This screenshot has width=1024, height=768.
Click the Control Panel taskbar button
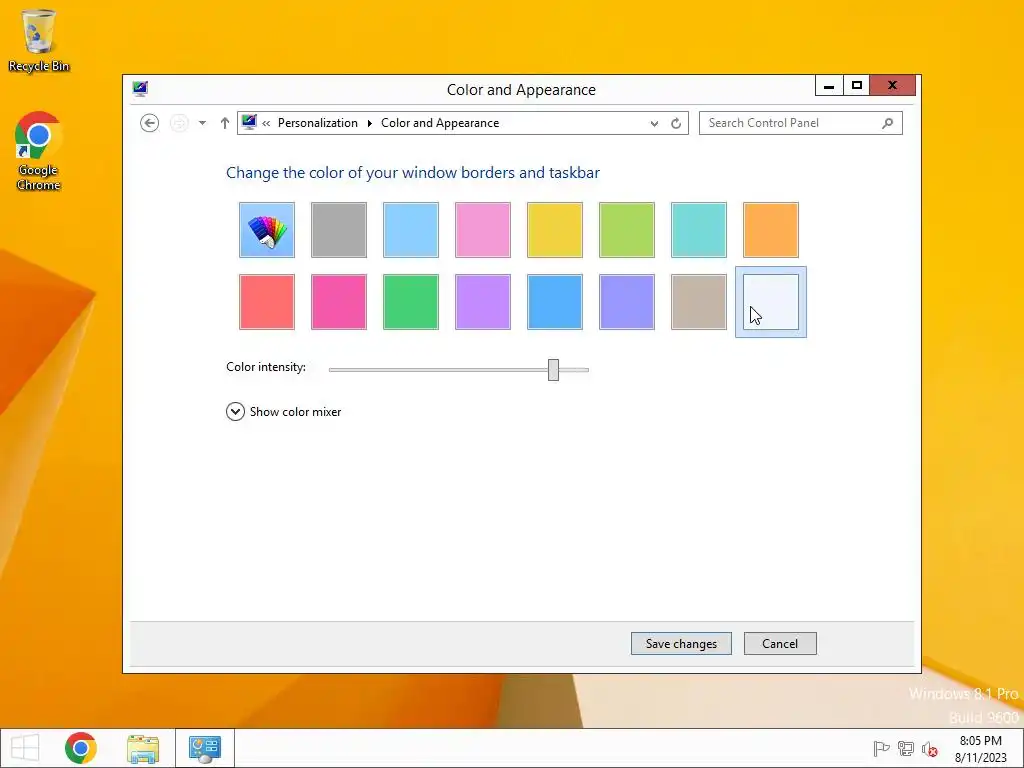point(205,748)
